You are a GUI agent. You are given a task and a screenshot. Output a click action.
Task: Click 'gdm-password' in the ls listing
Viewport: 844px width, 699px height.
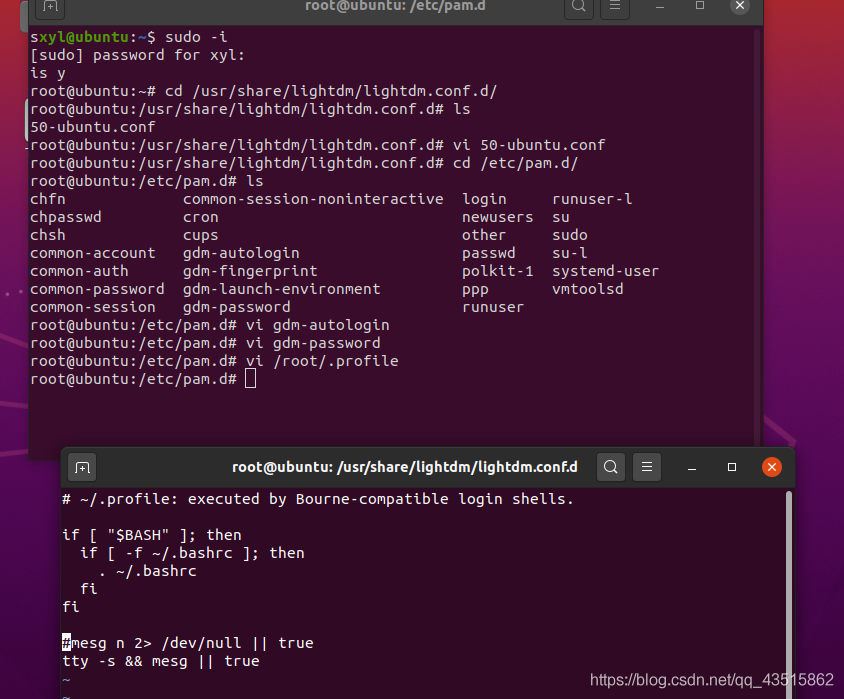[237, 307]
